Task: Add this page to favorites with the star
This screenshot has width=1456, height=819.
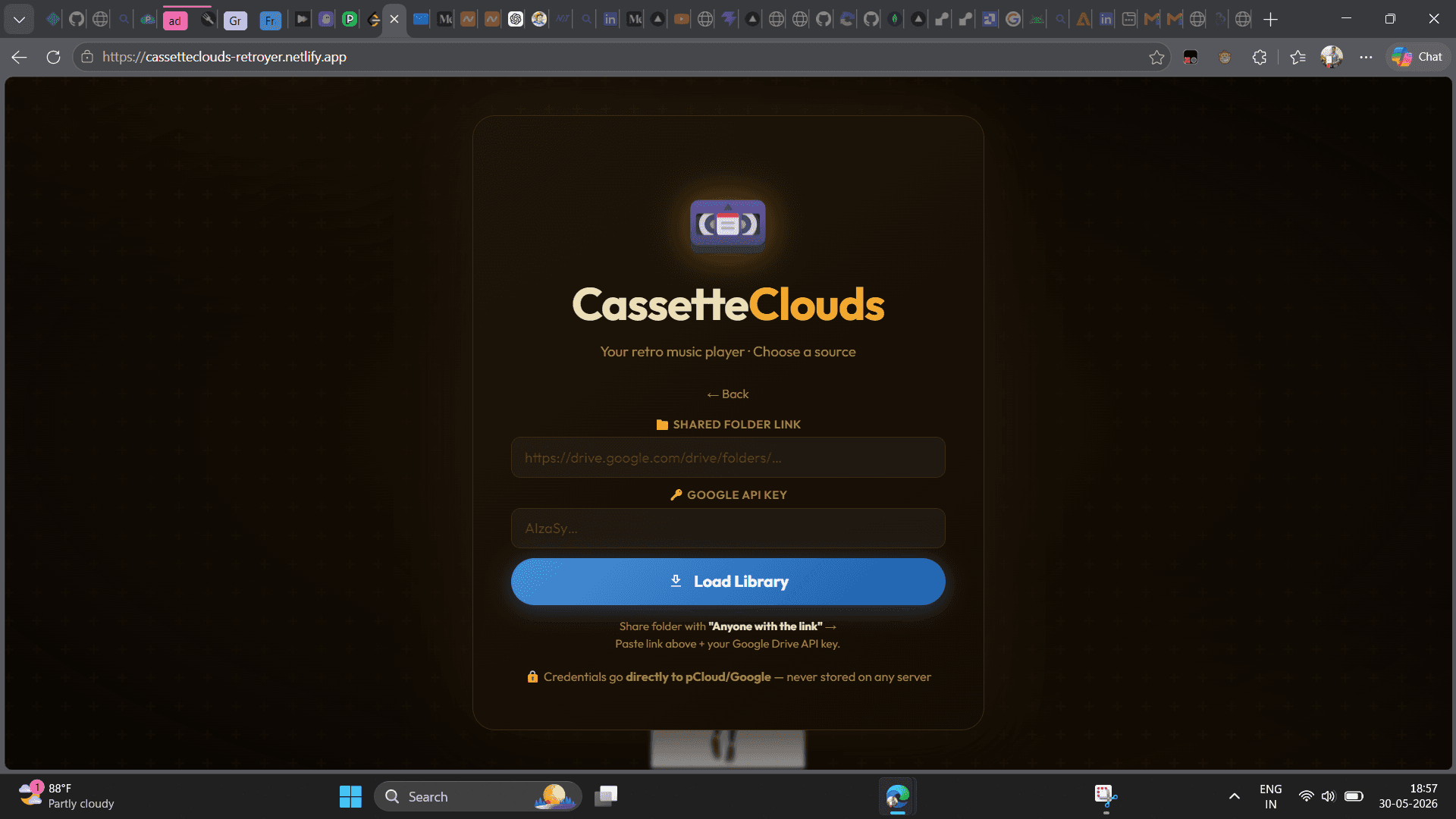Action: click(1156, 57)
